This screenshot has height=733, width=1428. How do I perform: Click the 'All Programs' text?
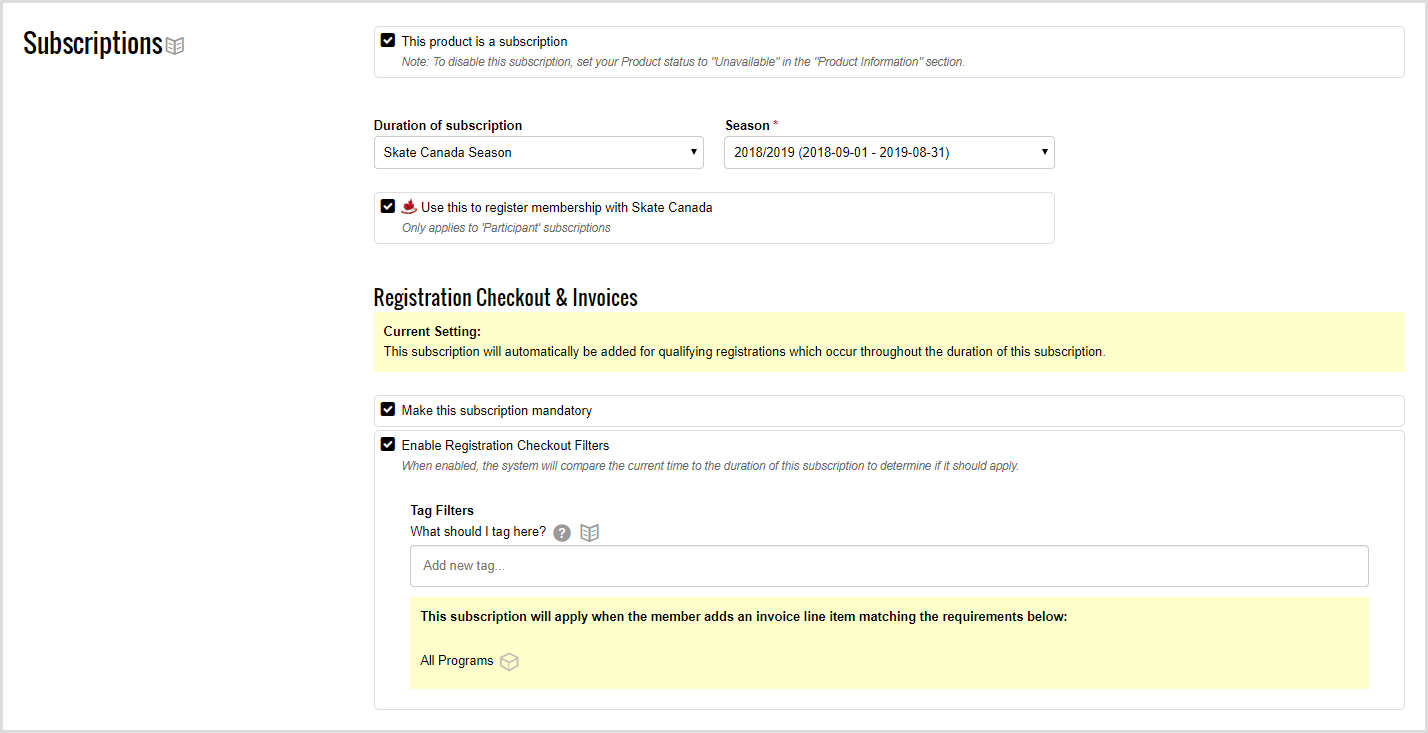tap(457, 661)
